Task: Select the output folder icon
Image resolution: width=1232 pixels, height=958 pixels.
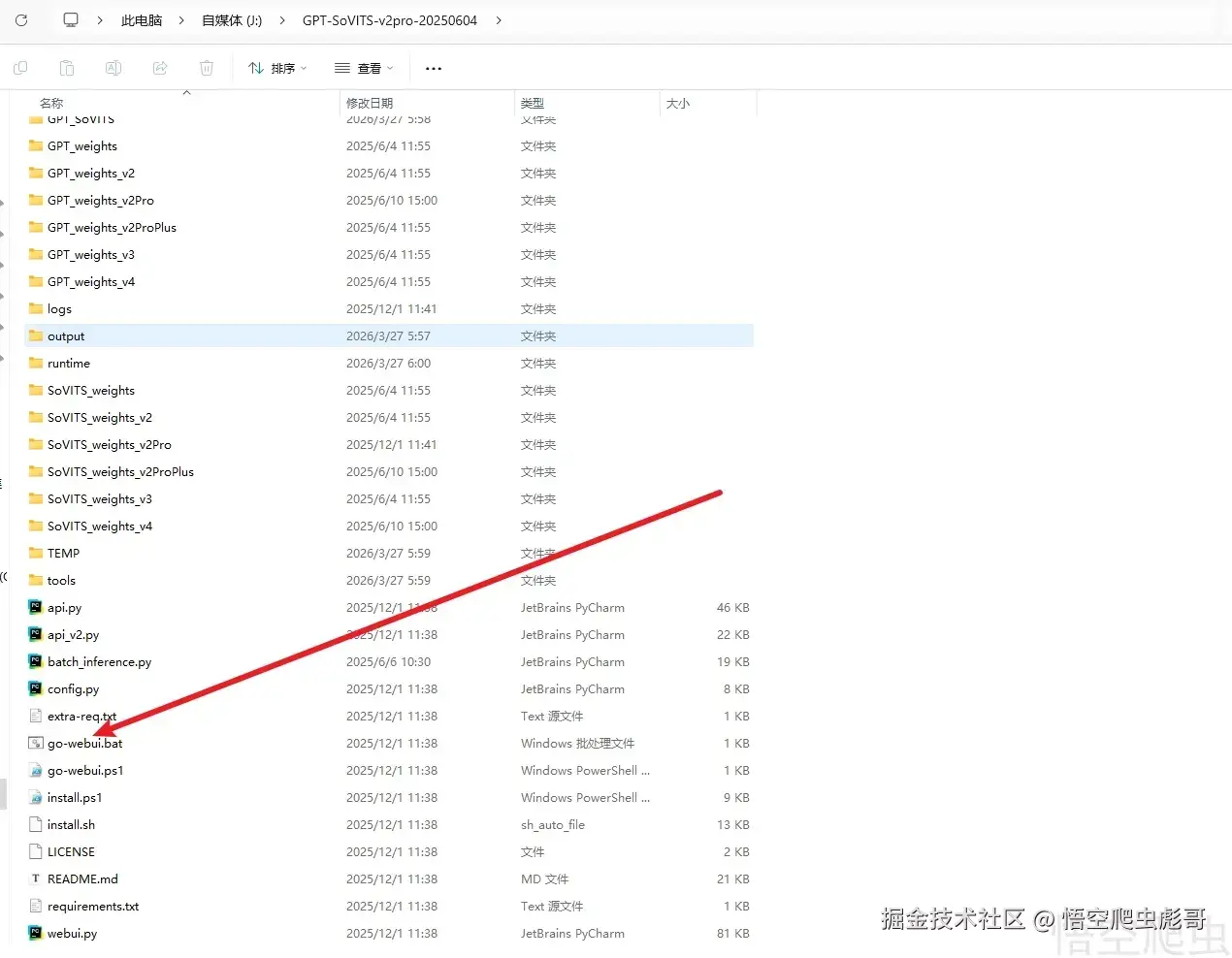Action: click(36, 335)
